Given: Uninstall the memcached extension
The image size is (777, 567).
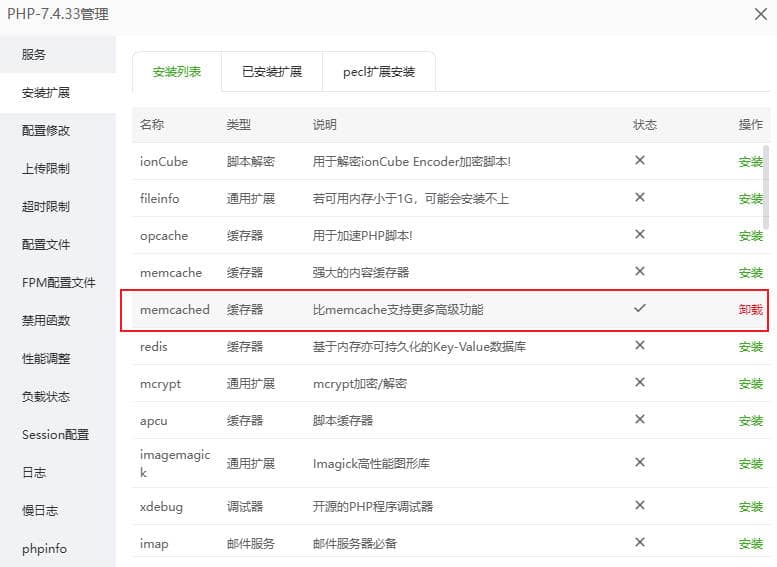Looking at the screenshot, I should [x=750, y=310].
